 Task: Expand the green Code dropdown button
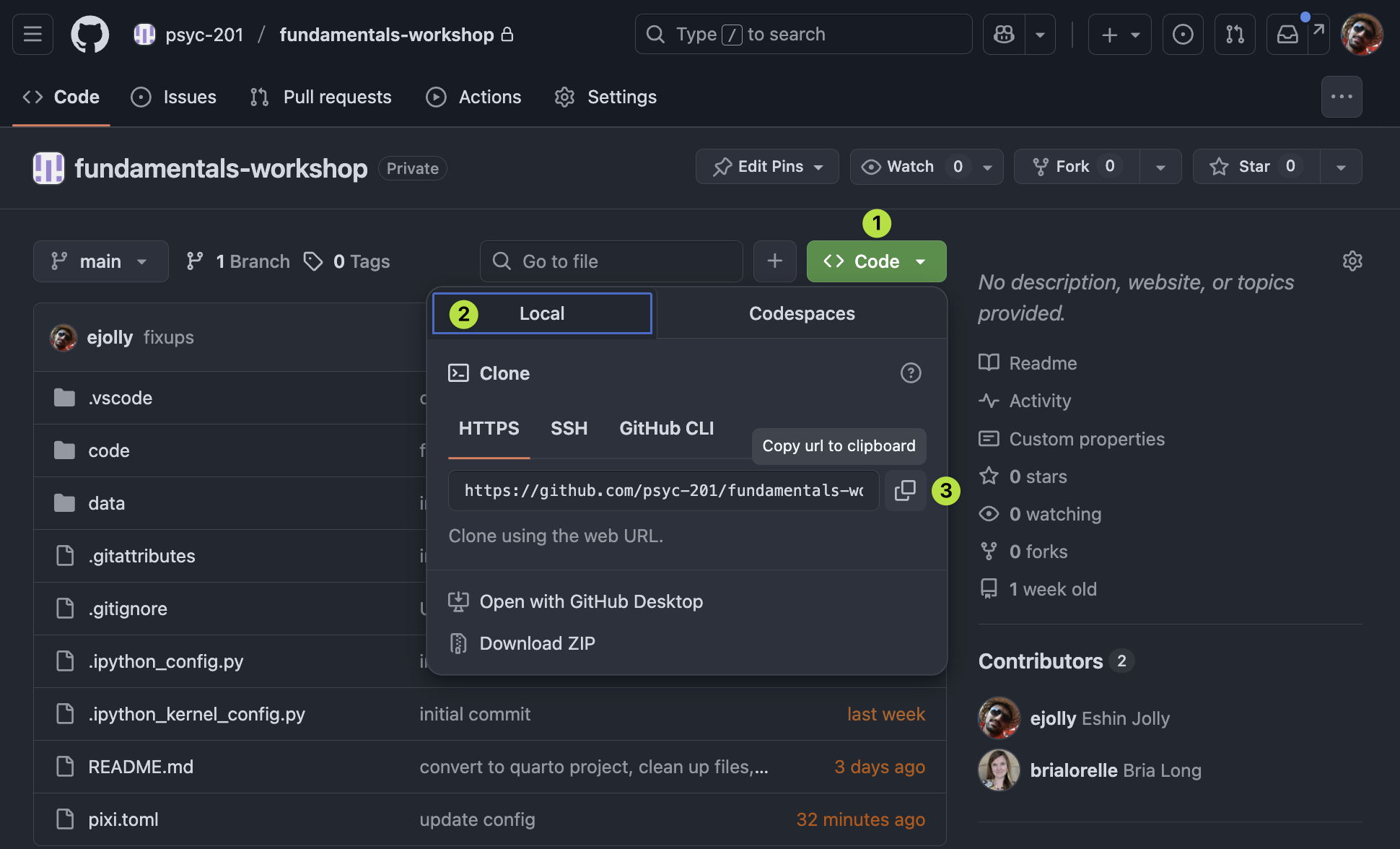pyautogui.click(x=876, y=261)
